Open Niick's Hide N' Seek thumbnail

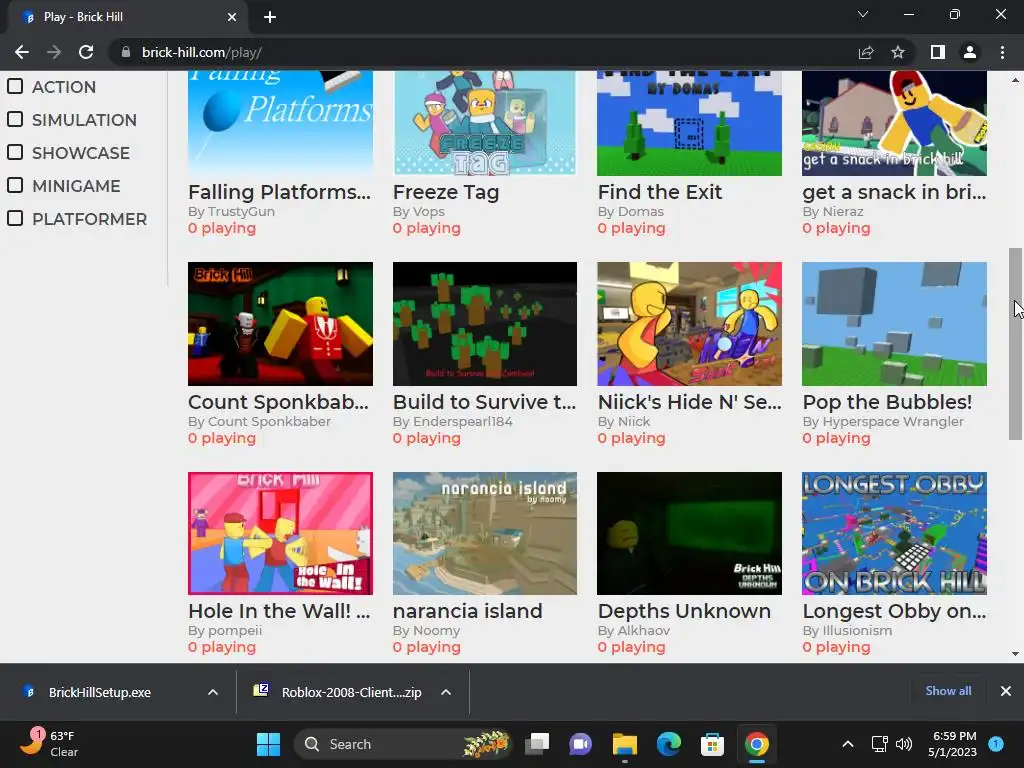(x=689, y=324)
